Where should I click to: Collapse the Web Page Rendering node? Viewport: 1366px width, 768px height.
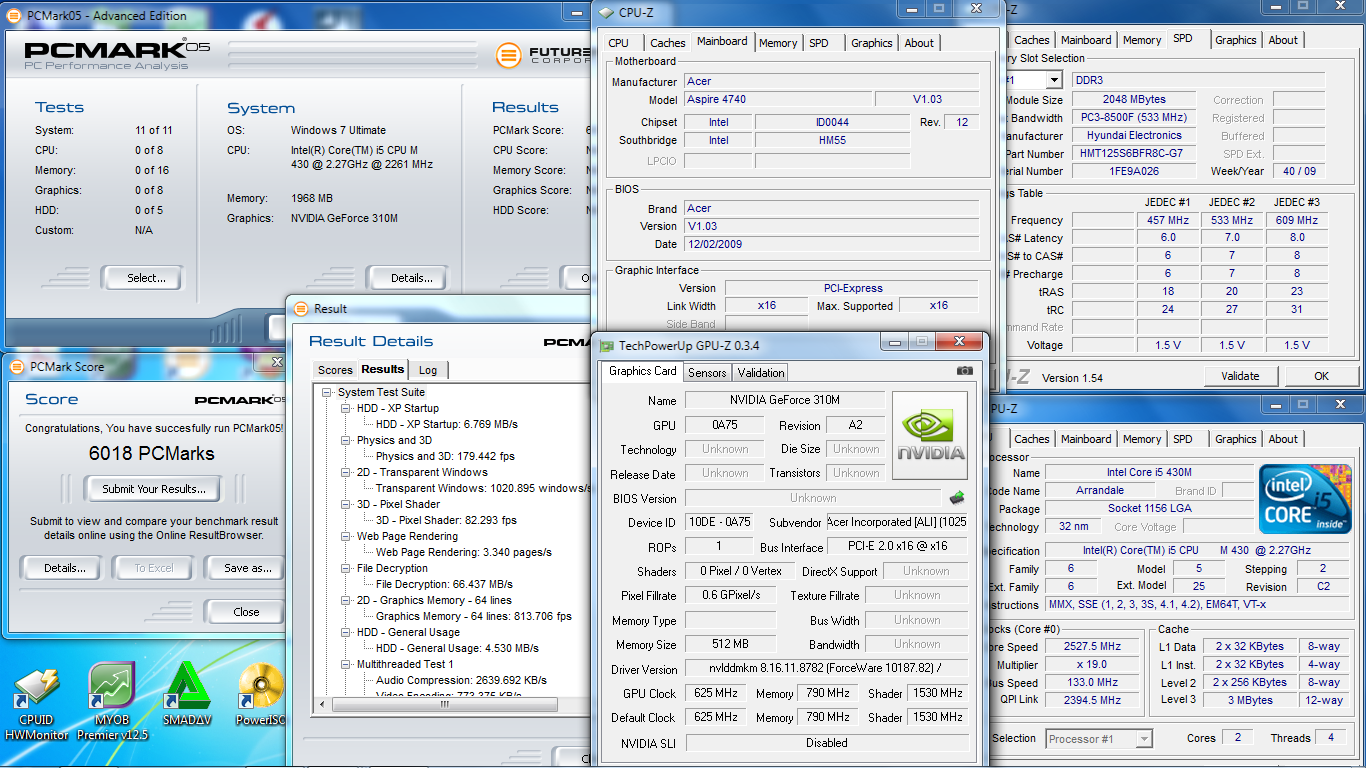pyautogui.click(x=346, y=537)
